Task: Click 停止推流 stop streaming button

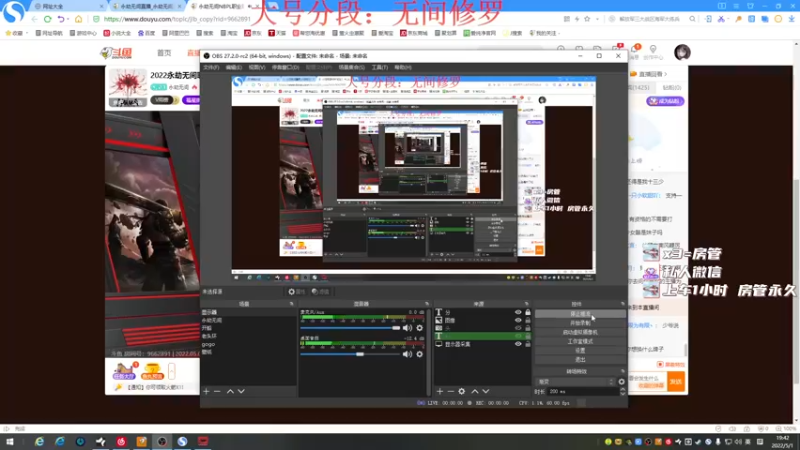Action: point(581,314)
